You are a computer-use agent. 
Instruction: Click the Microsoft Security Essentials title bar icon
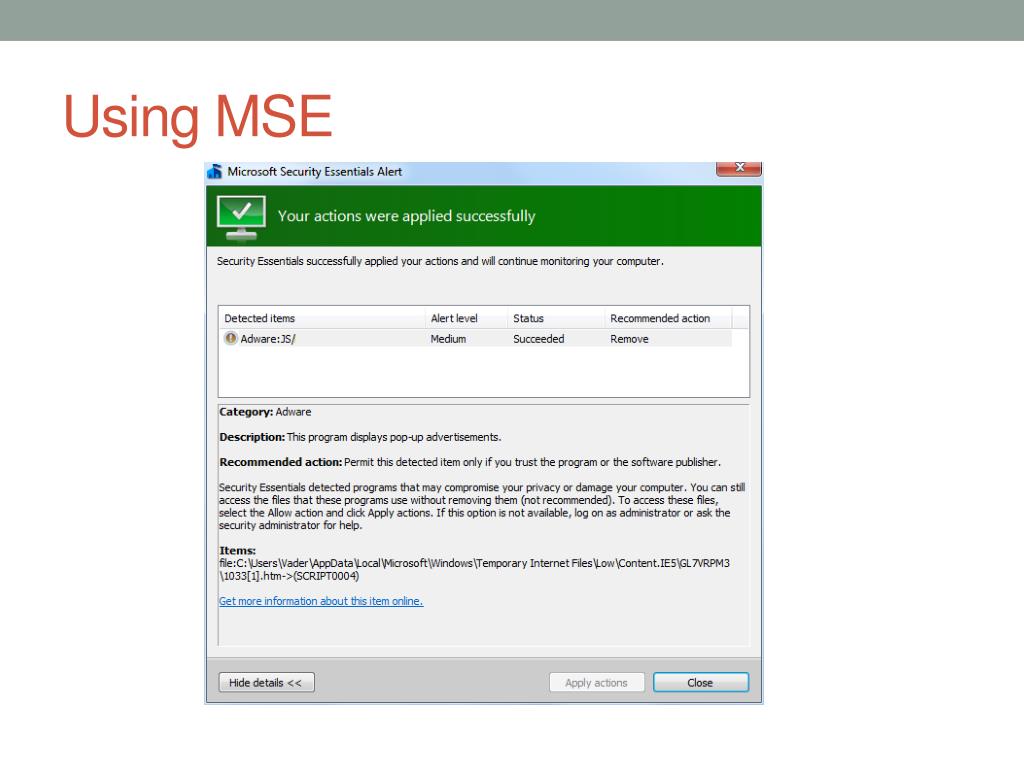pyautogui.click(x=215, y=172)
